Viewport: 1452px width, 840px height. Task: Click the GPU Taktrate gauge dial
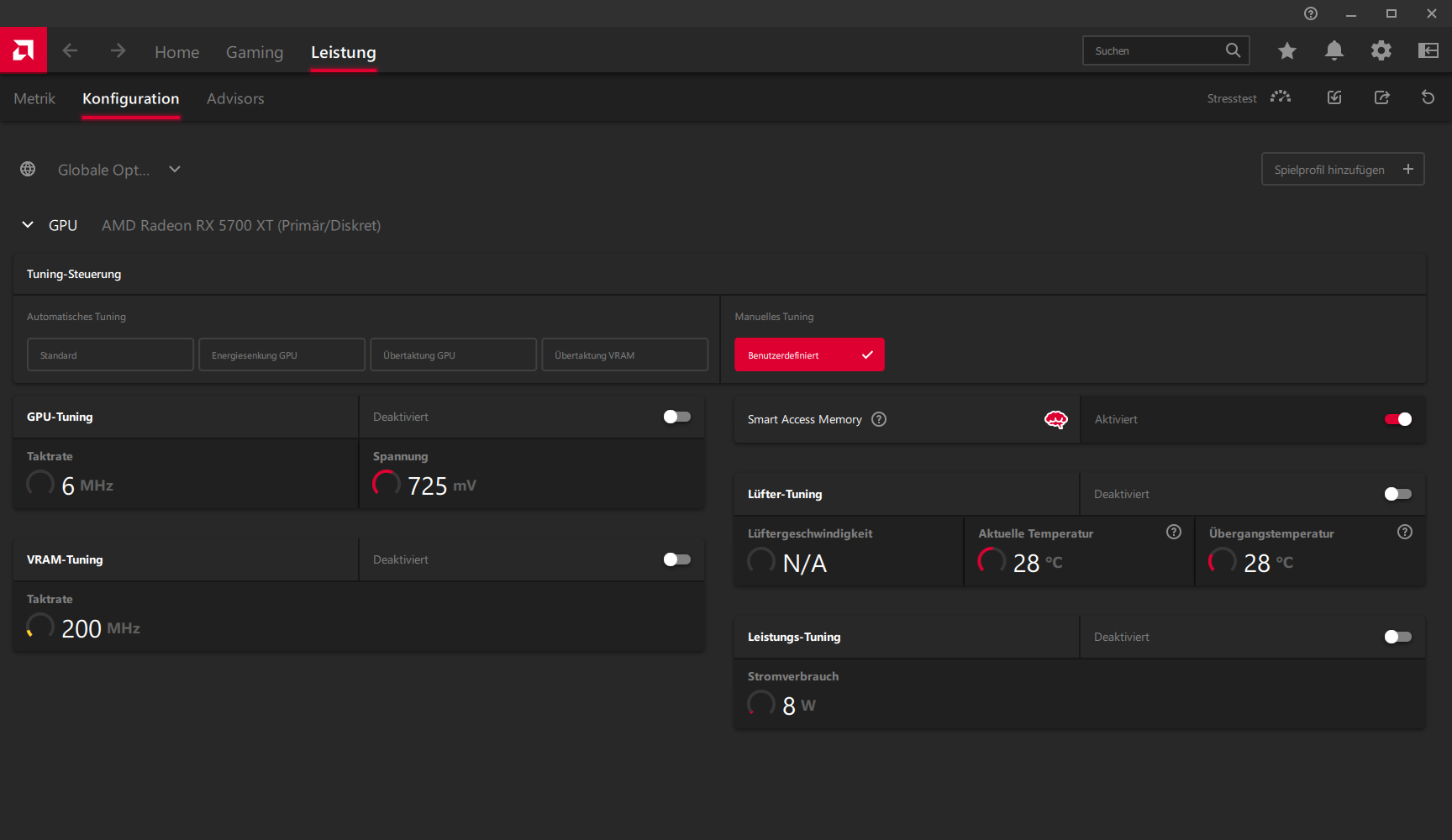40,484
